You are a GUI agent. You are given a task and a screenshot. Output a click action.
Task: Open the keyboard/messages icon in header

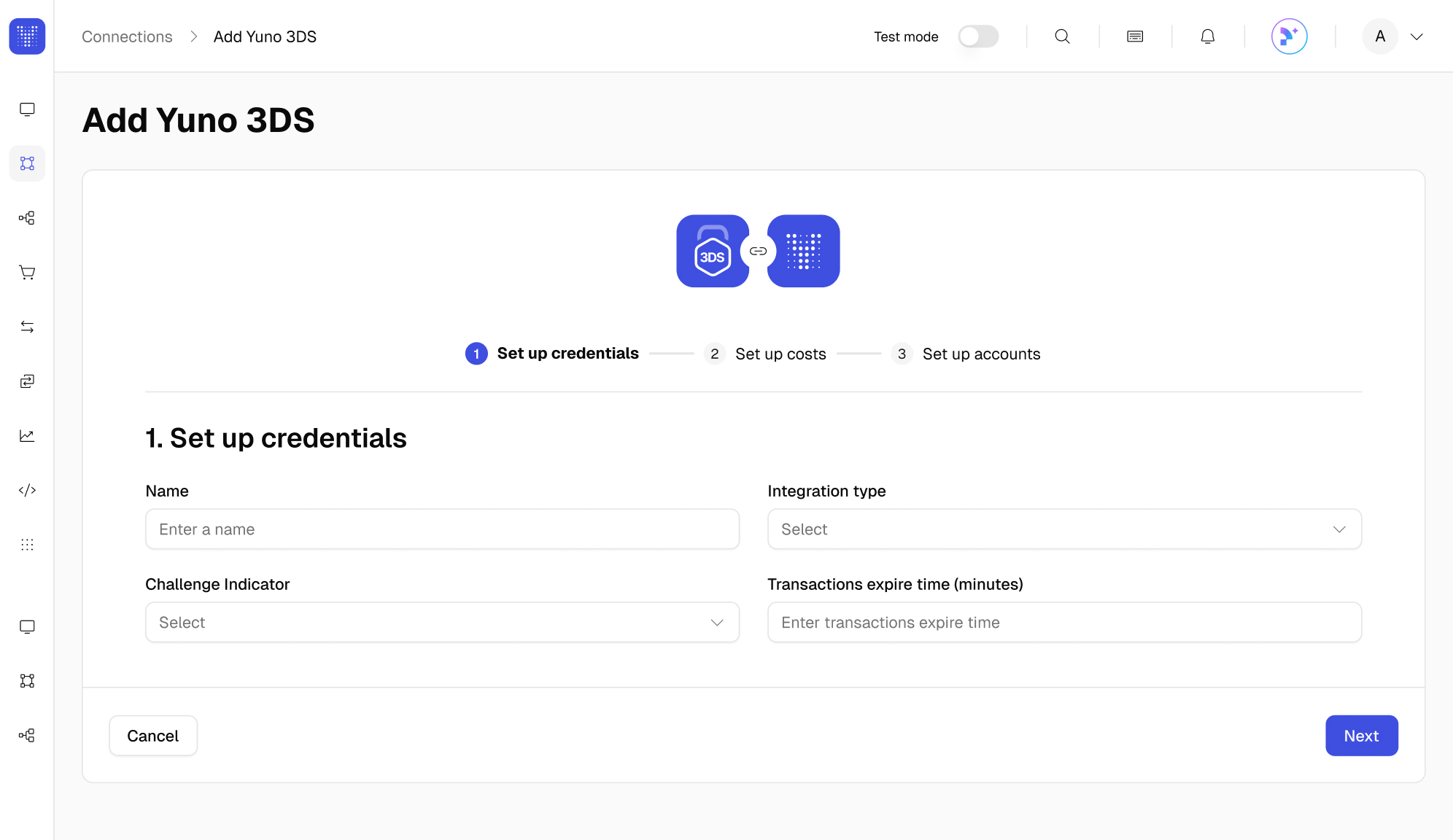click(1134, 36)
